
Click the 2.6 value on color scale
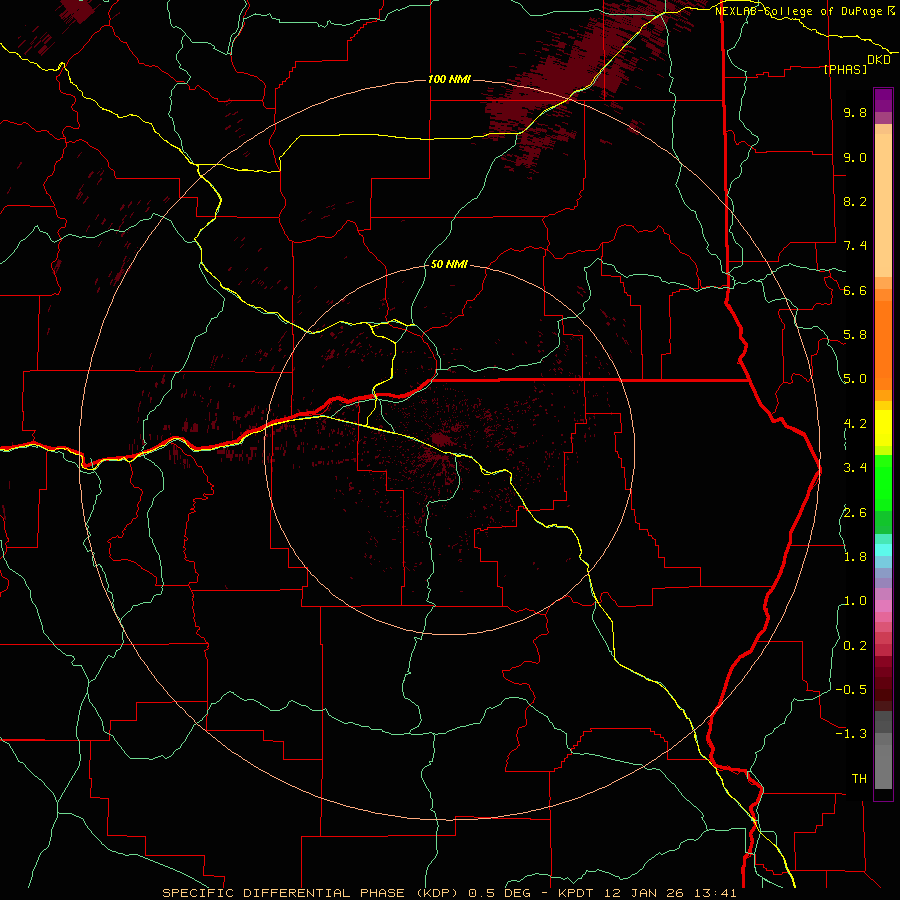855,512
